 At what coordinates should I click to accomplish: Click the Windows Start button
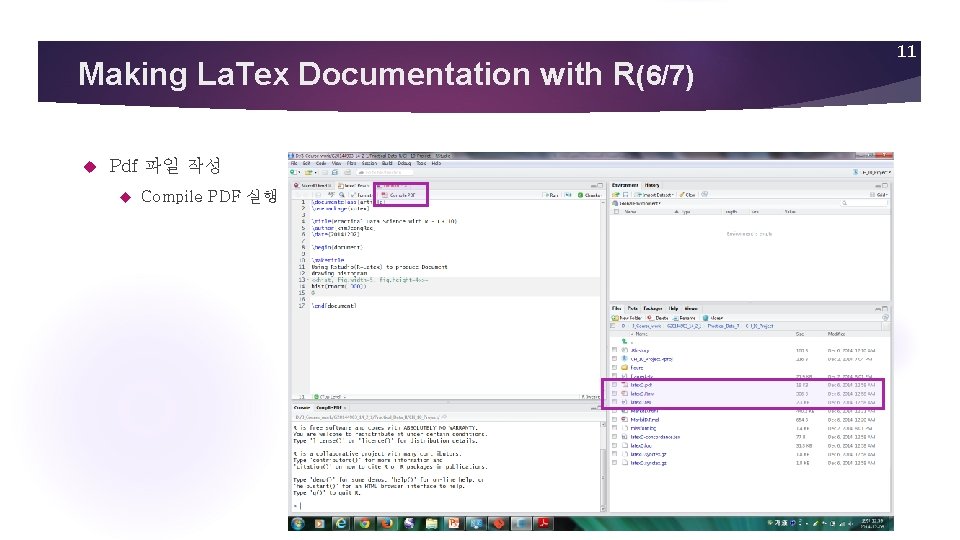pos(299,523)
